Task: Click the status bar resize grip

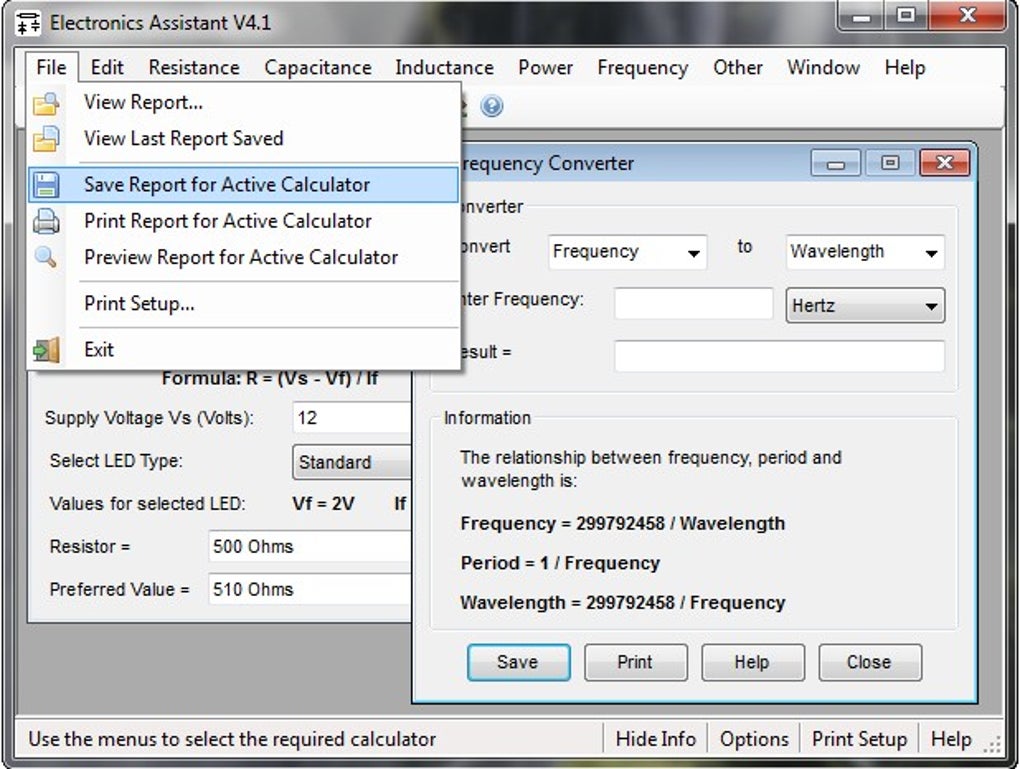Action: (991, 746)
